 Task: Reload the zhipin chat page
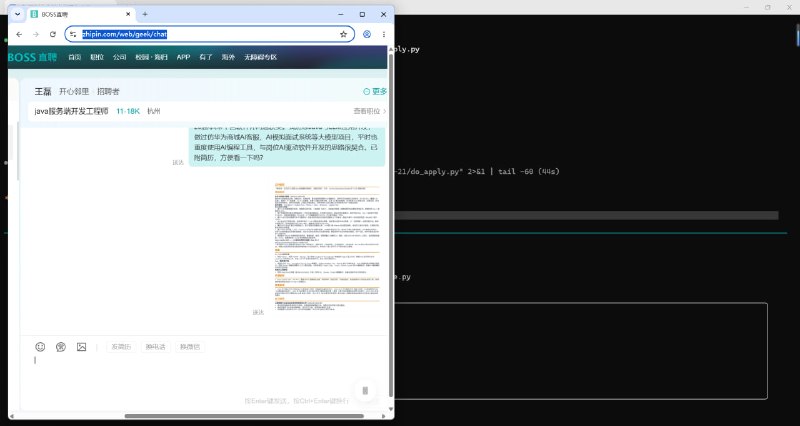(x=53, y=34)
